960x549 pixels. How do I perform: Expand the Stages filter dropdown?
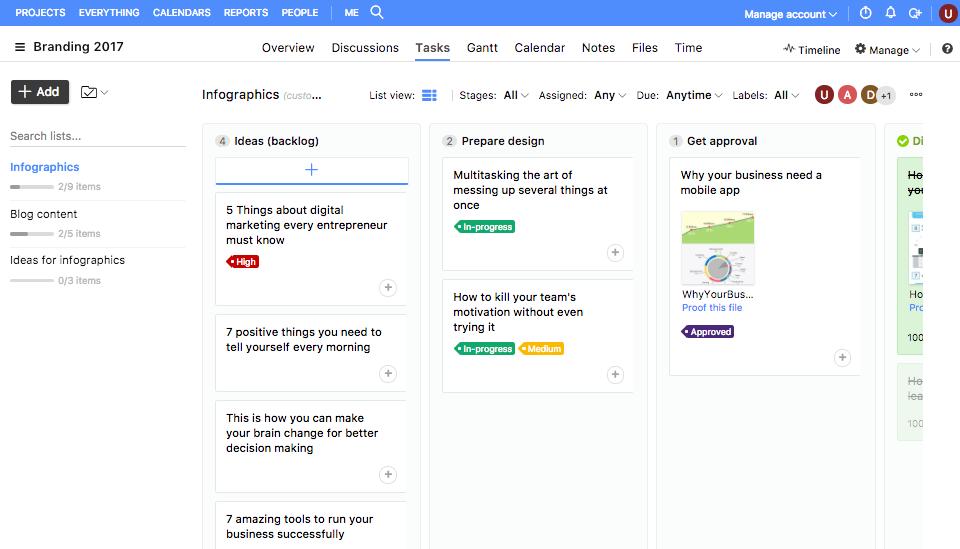tap(516, 95)
